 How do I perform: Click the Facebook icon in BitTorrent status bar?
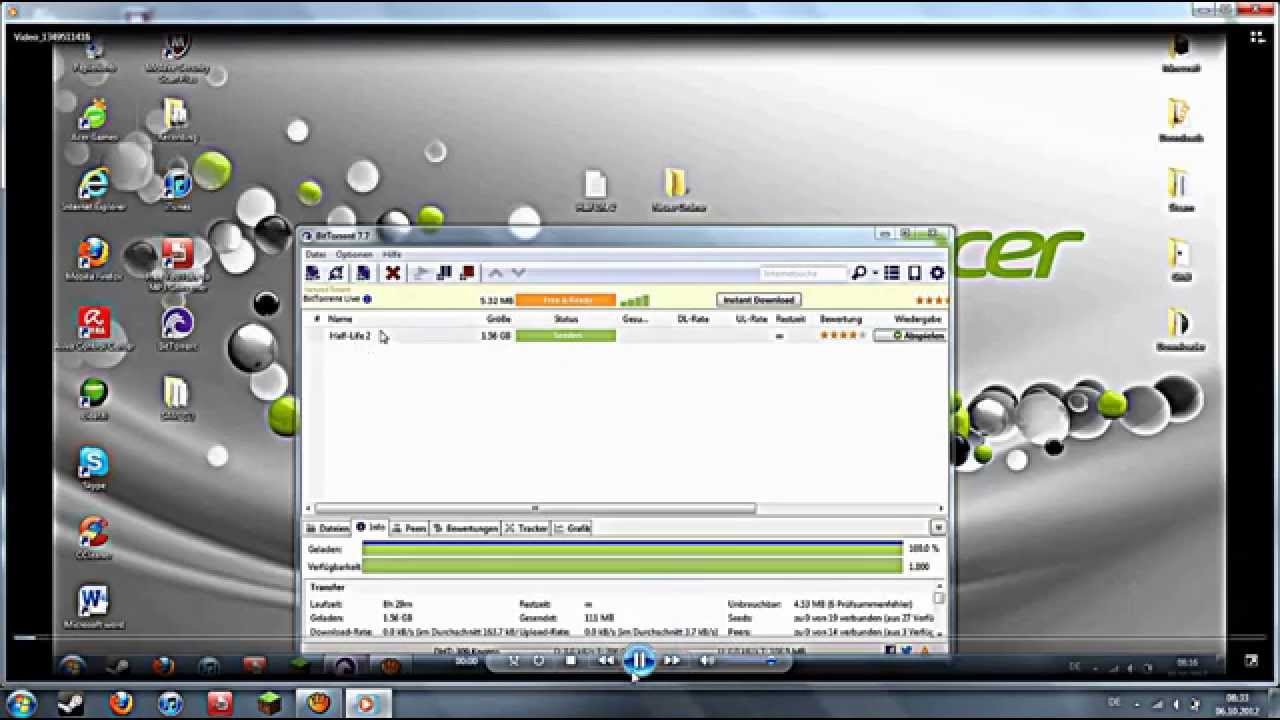click(x=890, y=650)
